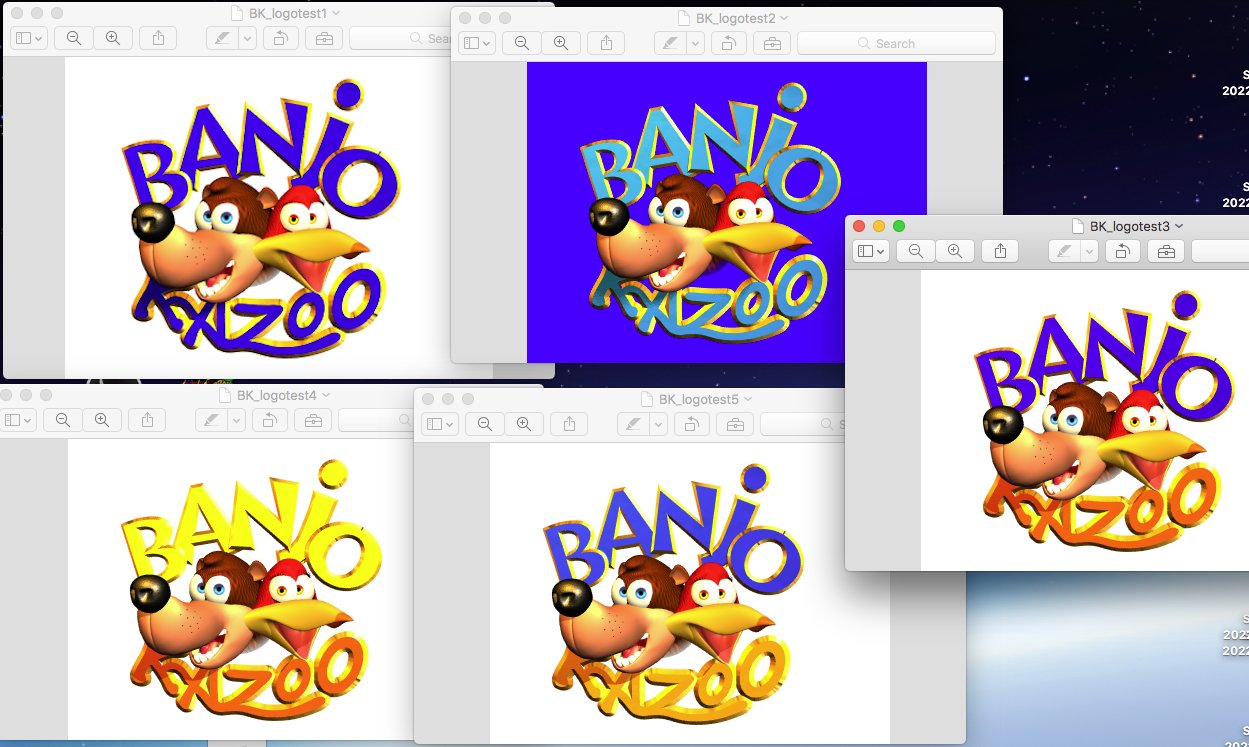Open the sidebar view menu in the BK_logotest5 window

[439, 424]
